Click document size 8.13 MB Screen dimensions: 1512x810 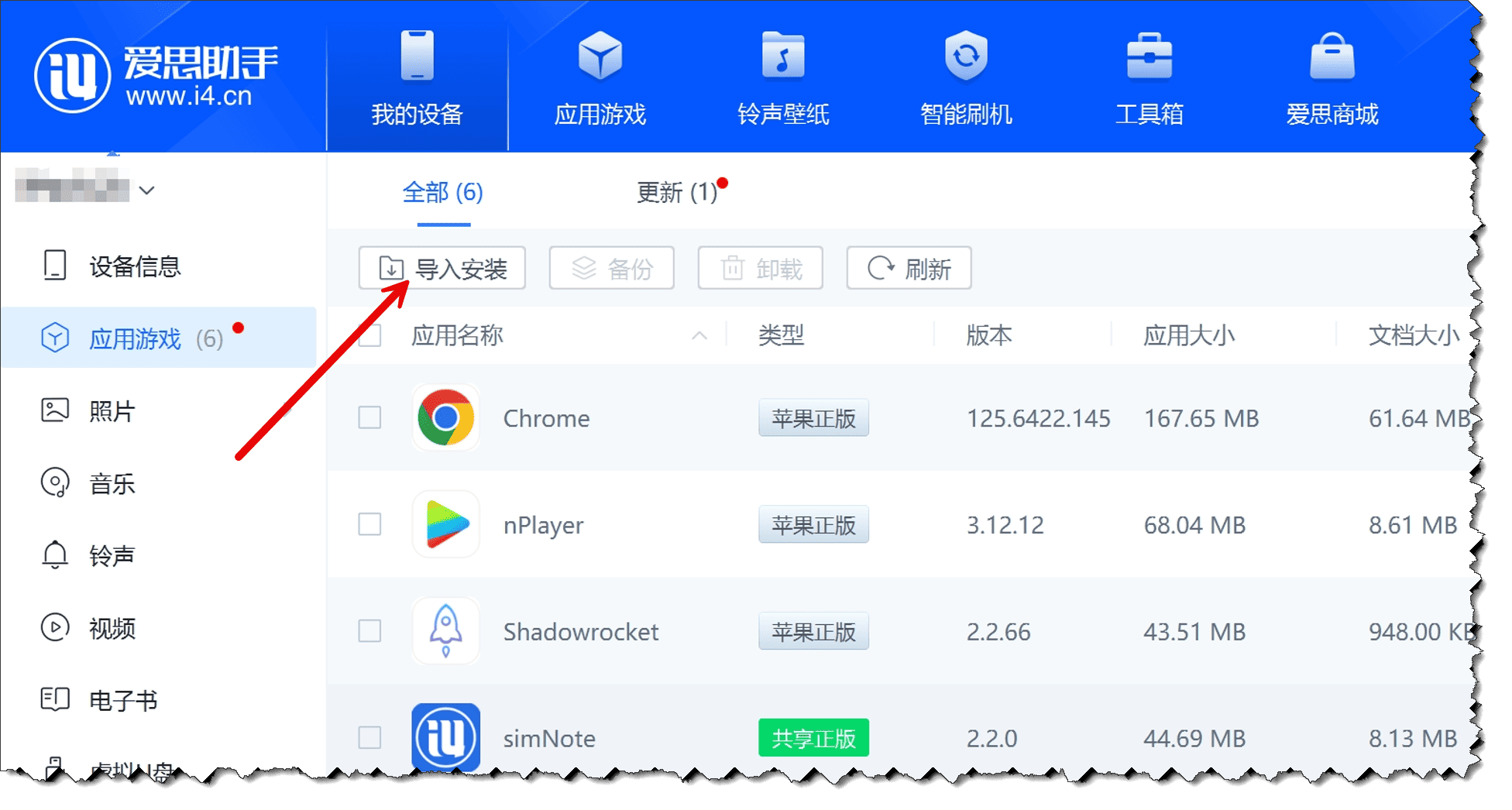[1414, 739]
